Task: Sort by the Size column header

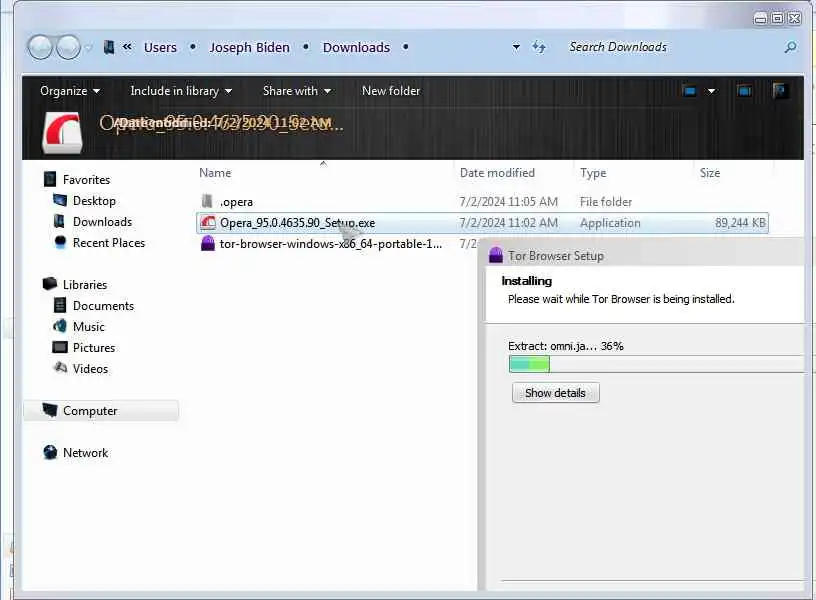Action: 710,173
